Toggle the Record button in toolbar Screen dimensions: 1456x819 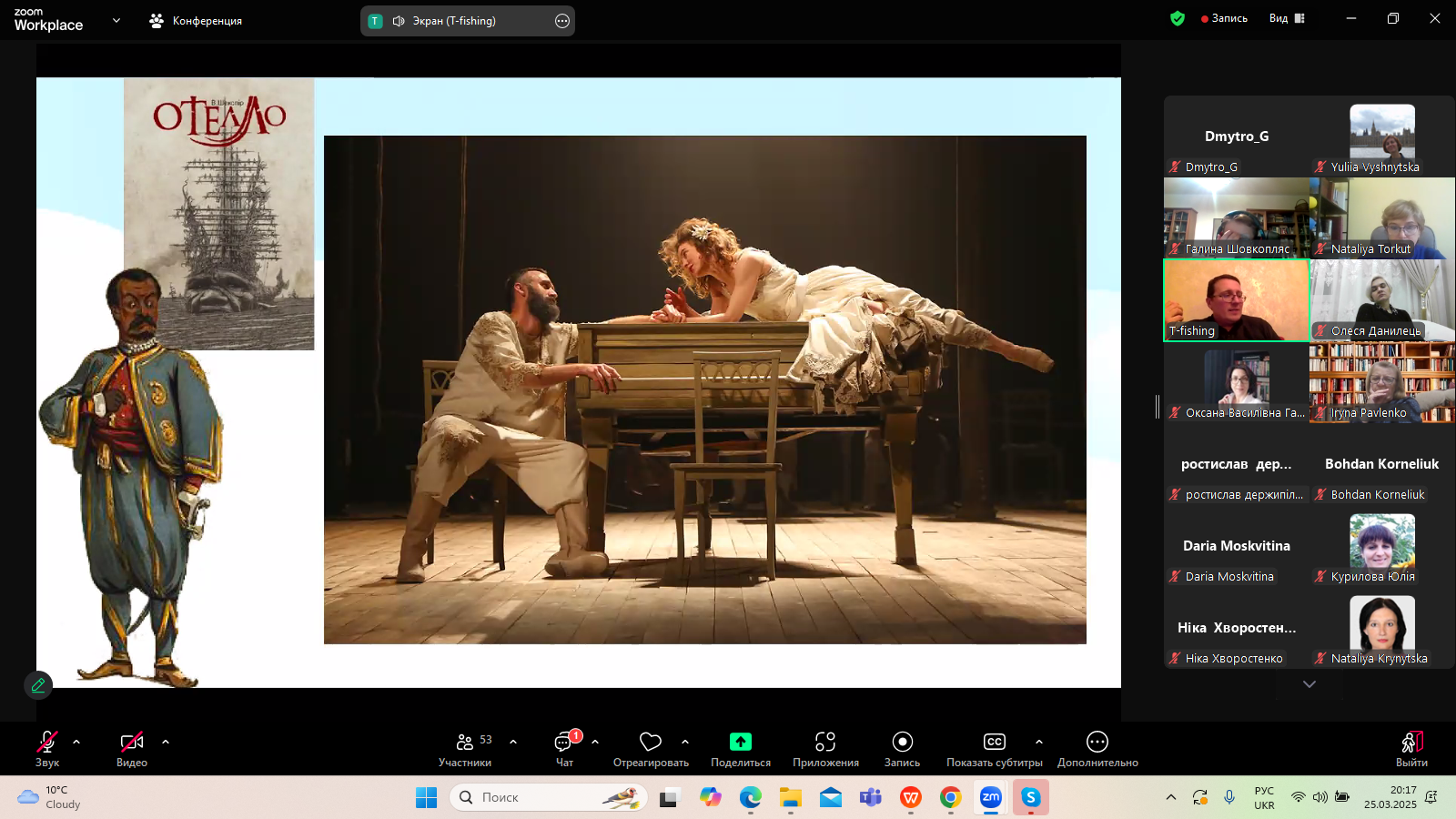click(902, 748)
